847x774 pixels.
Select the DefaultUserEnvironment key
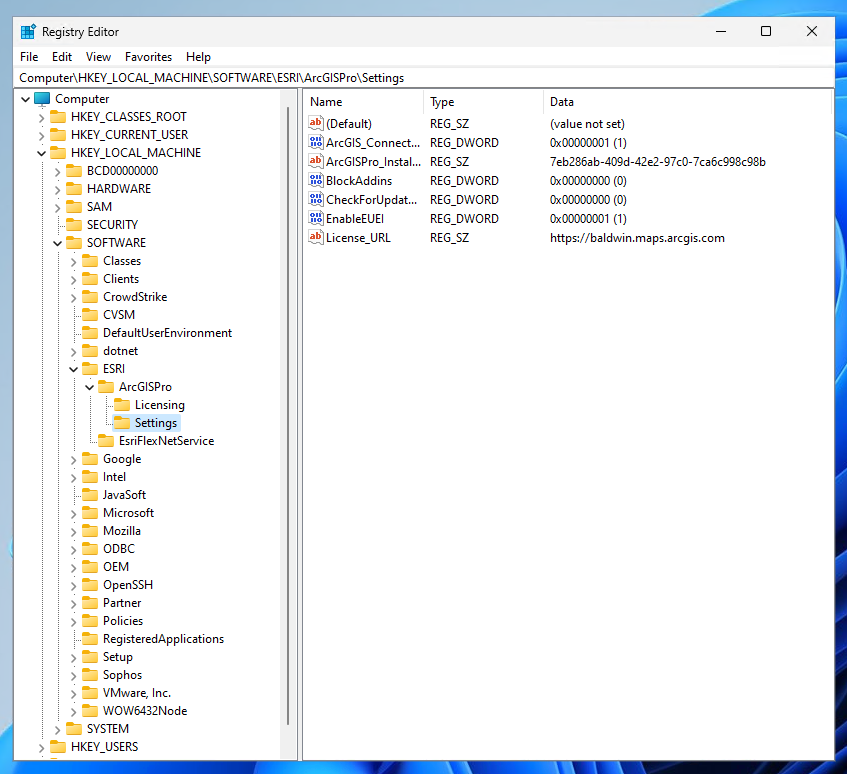[167, 333]
